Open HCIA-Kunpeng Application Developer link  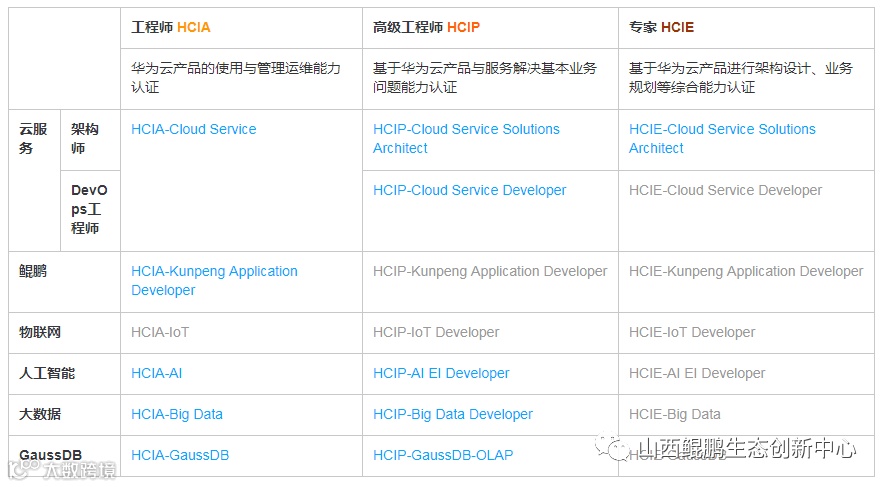click(214, 280)
